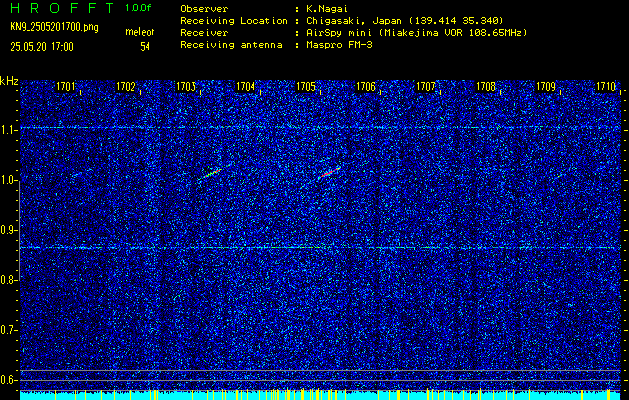This screenshot has height=400, width=629.
Task: Click the 1702 time marker
Action: point(126,86)
